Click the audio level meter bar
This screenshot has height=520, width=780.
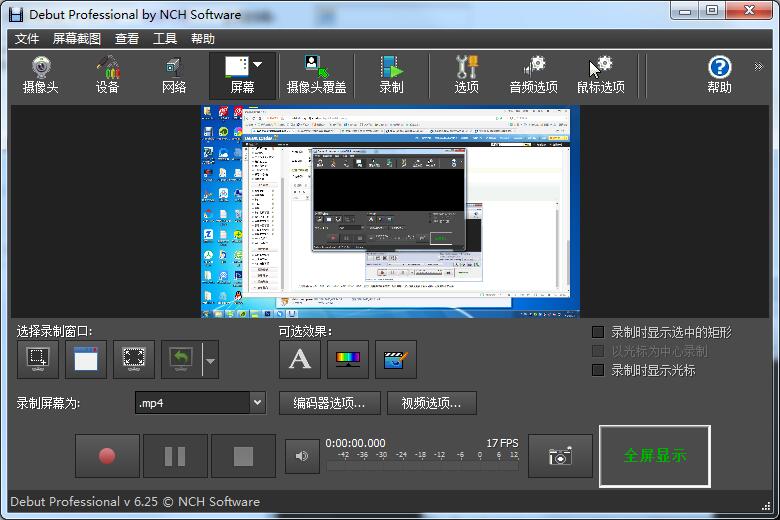pyautogui.click(x=423, y=466)
